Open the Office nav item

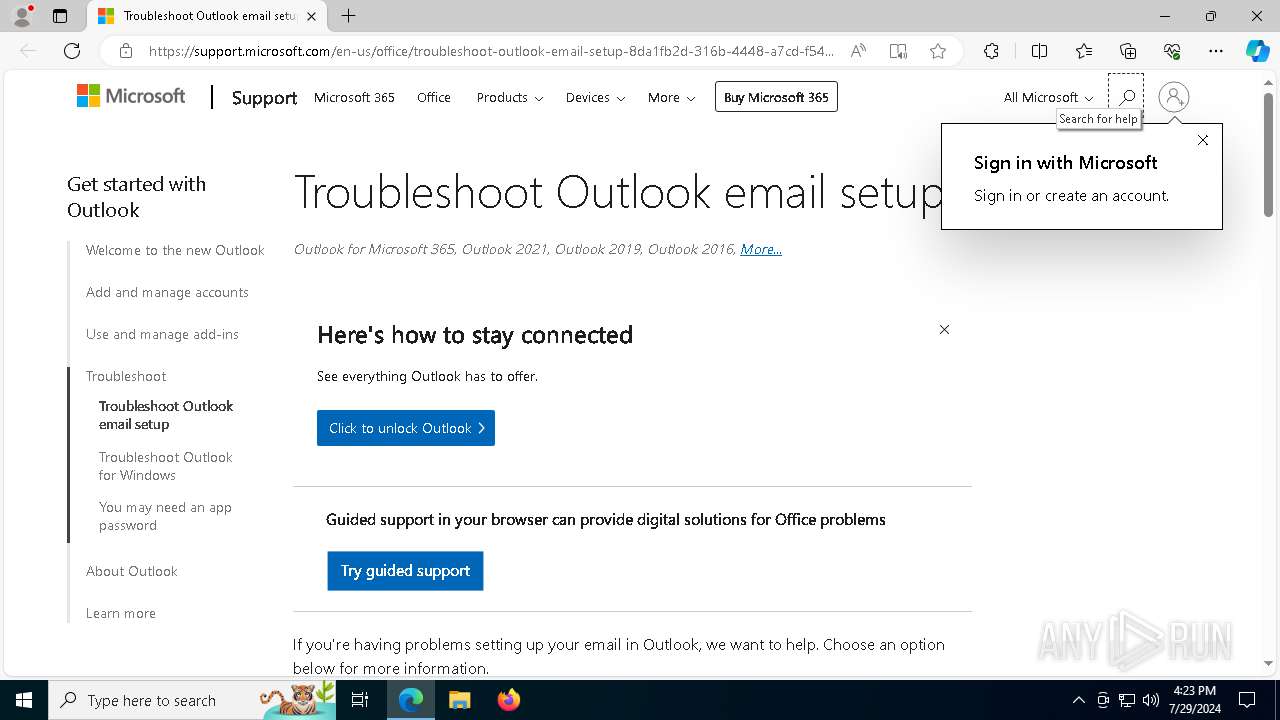pos(434,97)
